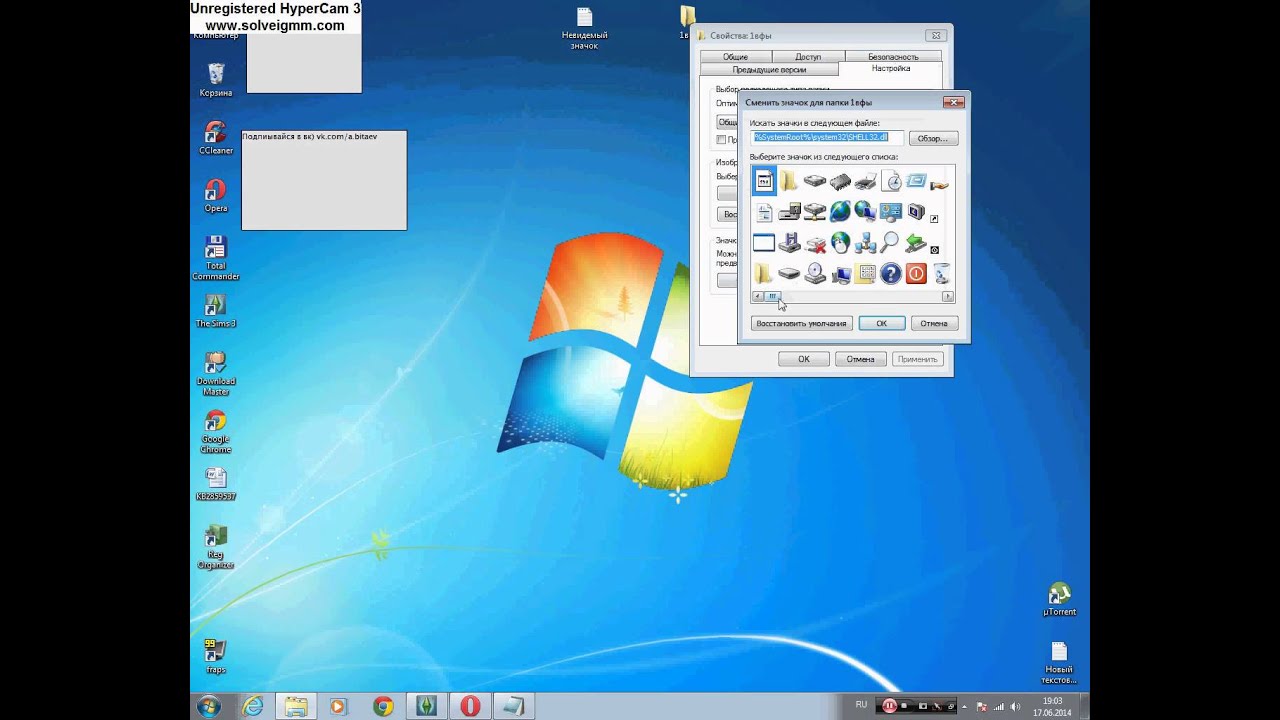Click the RU language indicator

pyautogui.click(x=861, y=705)
